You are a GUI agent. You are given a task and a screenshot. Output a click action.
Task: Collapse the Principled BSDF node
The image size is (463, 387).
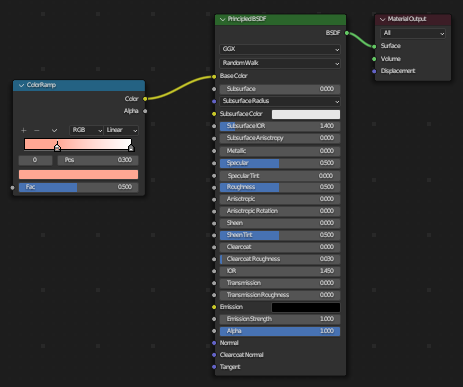tap(223, 19)
